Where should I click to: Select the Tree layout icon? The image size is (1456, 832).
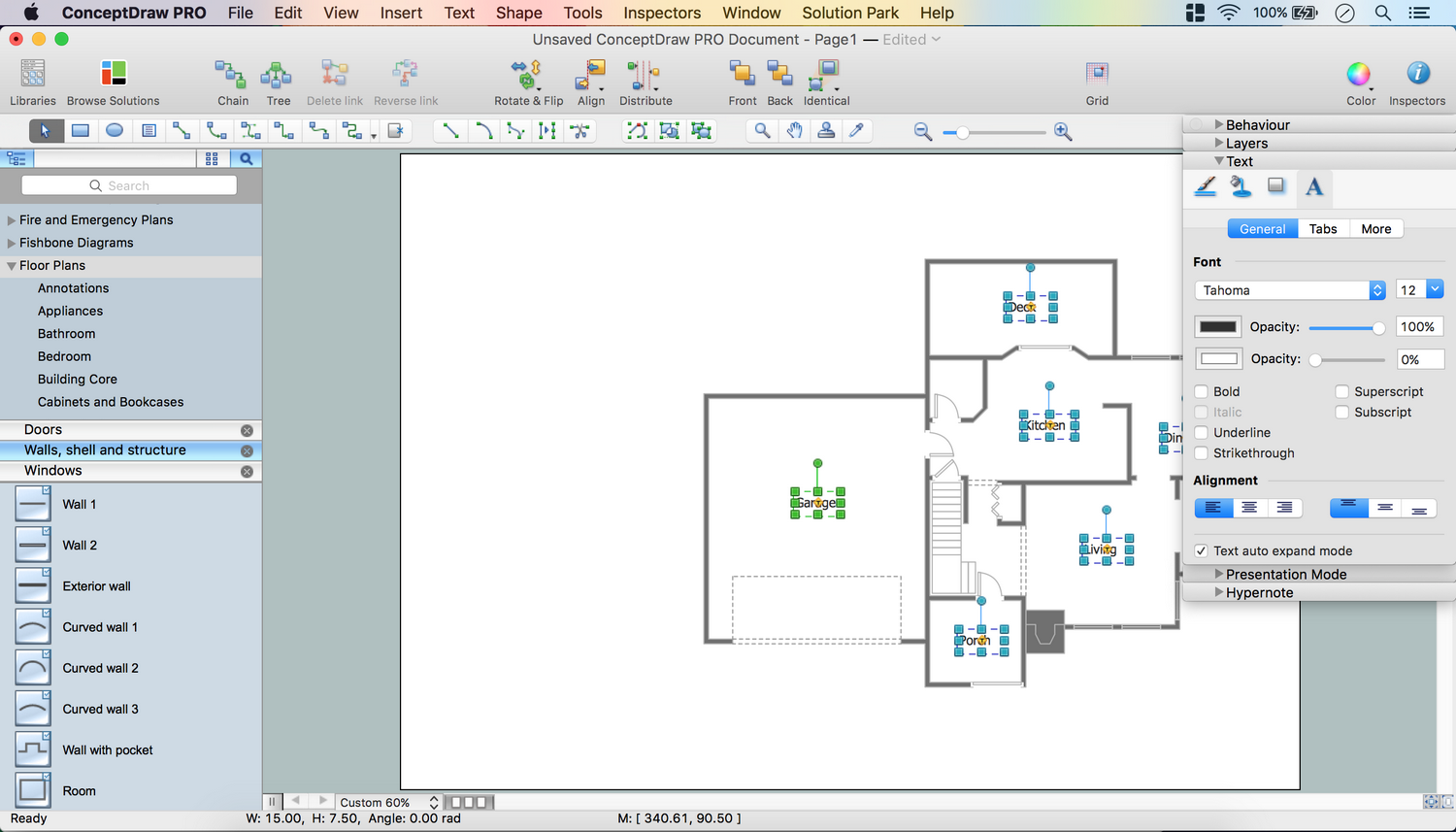click(x=278, y=76)
